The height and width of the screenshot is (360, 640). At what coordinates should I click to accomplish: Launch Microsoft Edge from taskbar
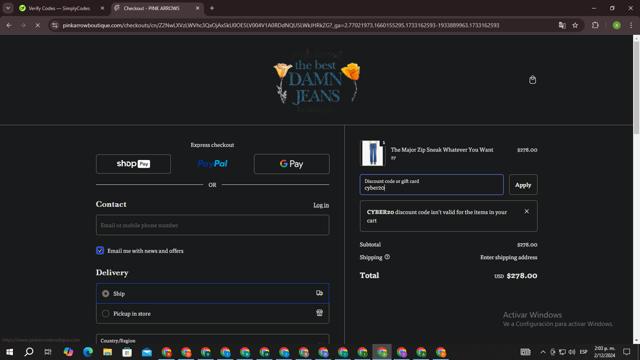88,352
